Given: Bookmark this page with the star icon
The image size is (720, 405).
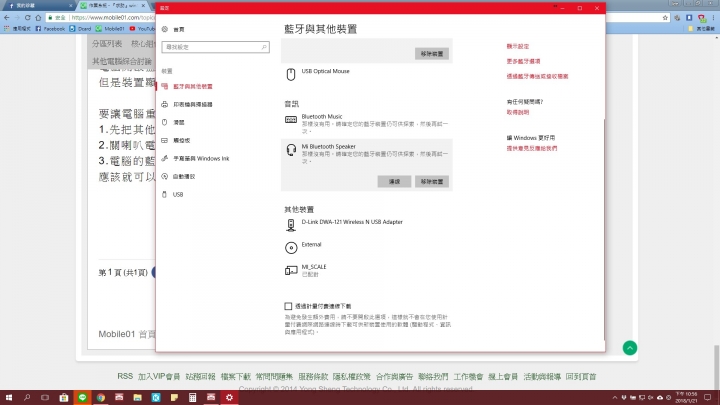Looking at the screenshot, I should (x=665, y=17).
